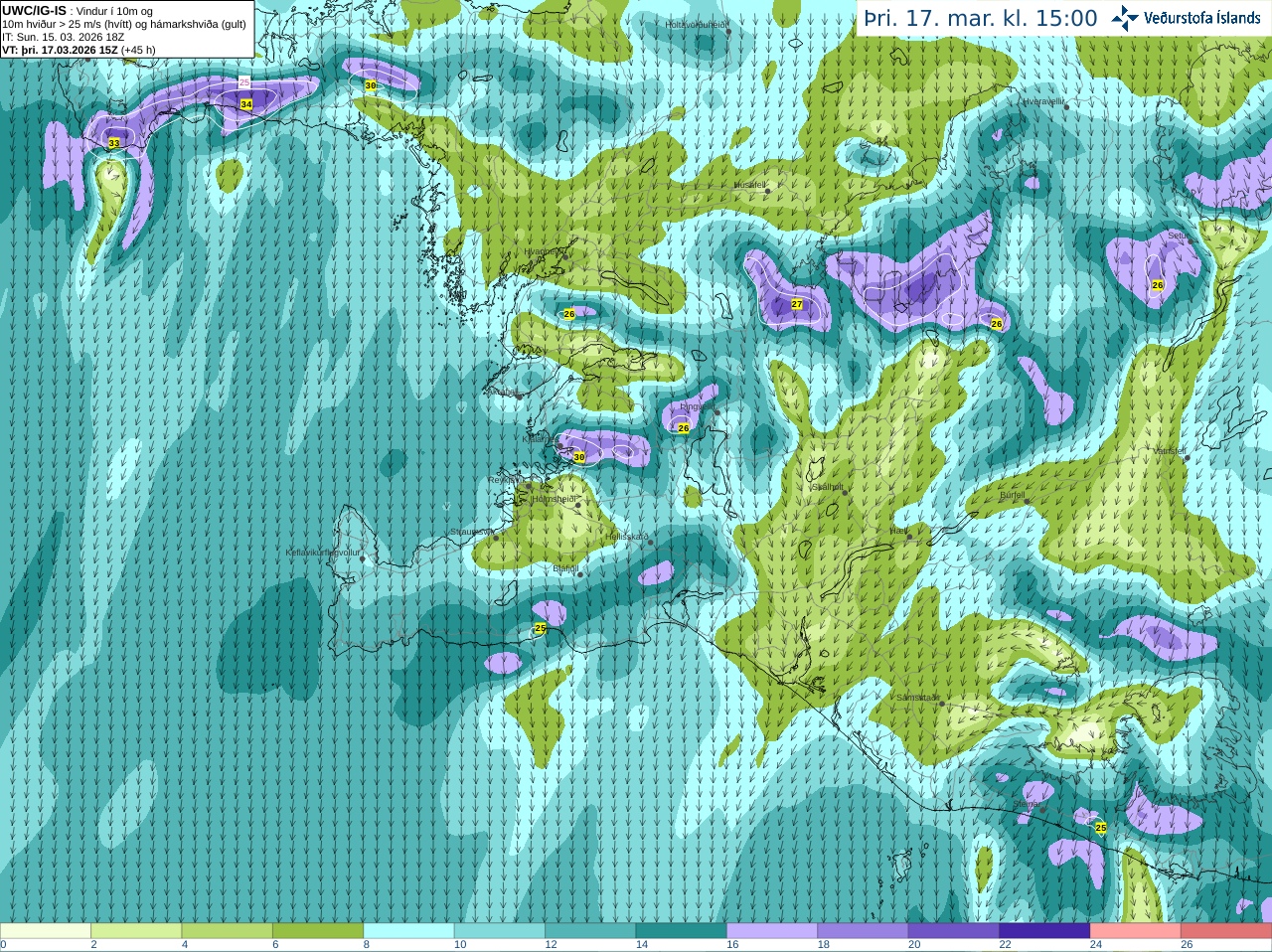Select the Skálholt station label
This screenshot has height=952, width=1272.
827,487
